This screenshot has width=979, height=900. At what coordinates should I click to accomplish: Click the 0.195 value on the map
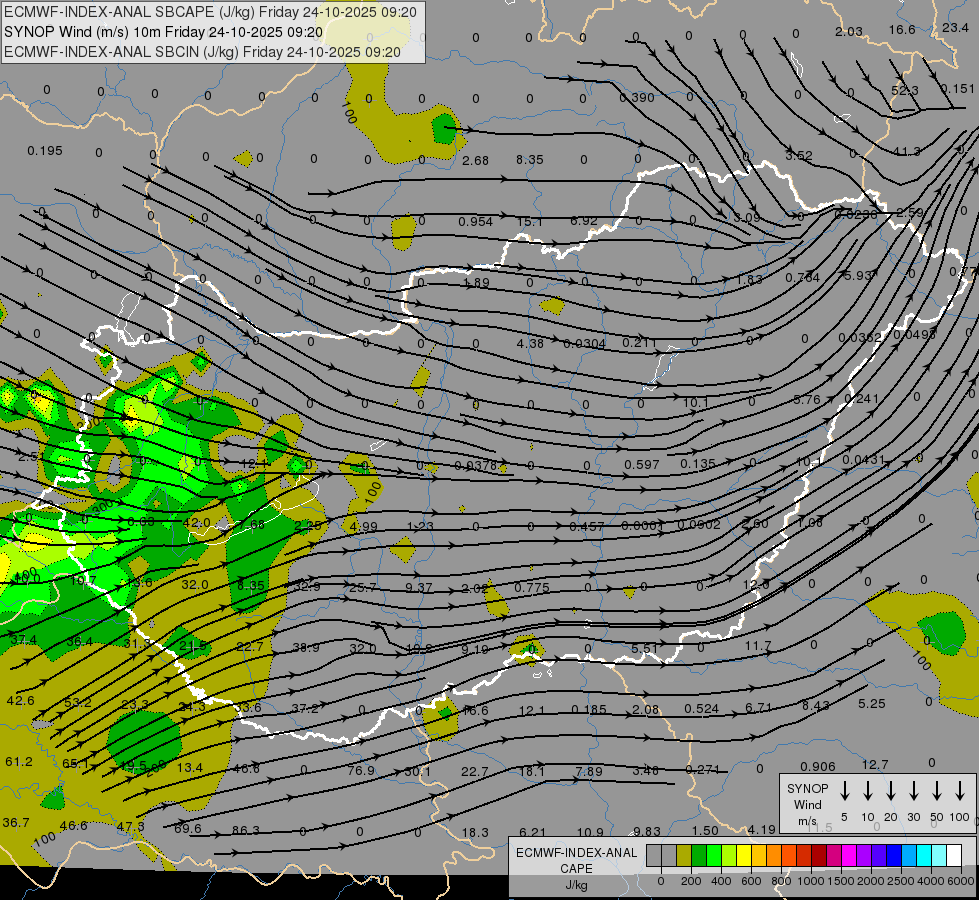click(45, 151)
